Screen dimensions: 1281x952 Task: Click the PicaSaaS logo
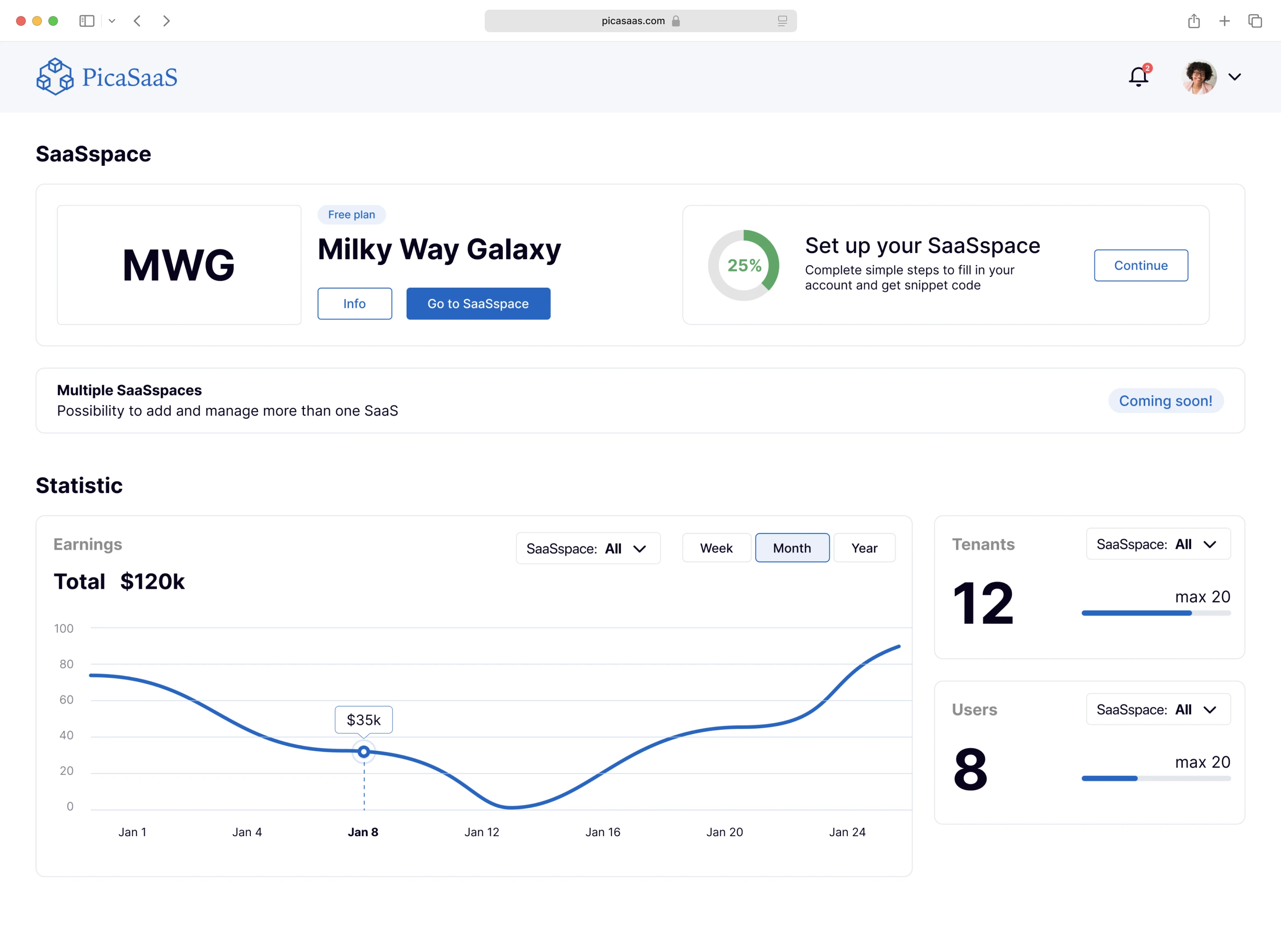click(x=107, y=76)
